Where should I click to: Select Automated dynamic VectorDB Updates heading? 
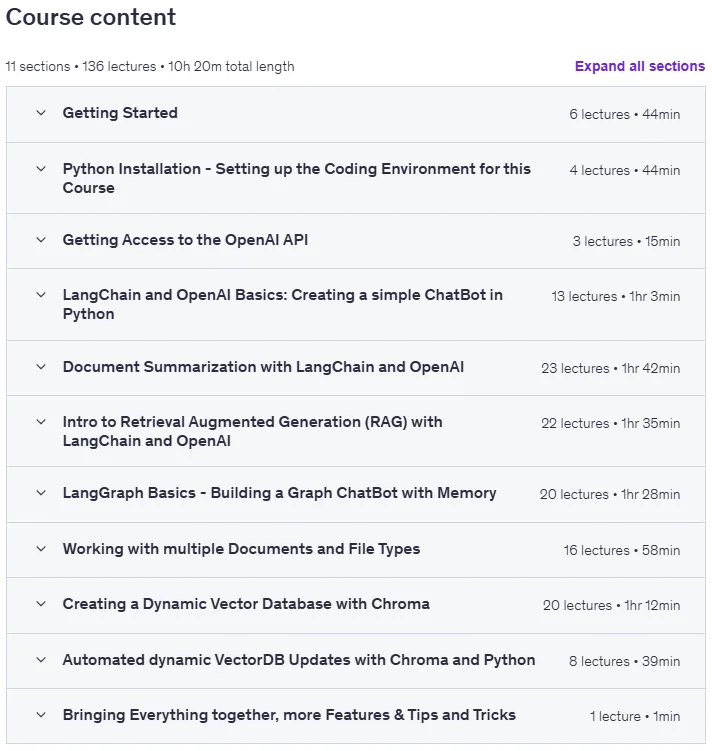(x=299, y=660)
